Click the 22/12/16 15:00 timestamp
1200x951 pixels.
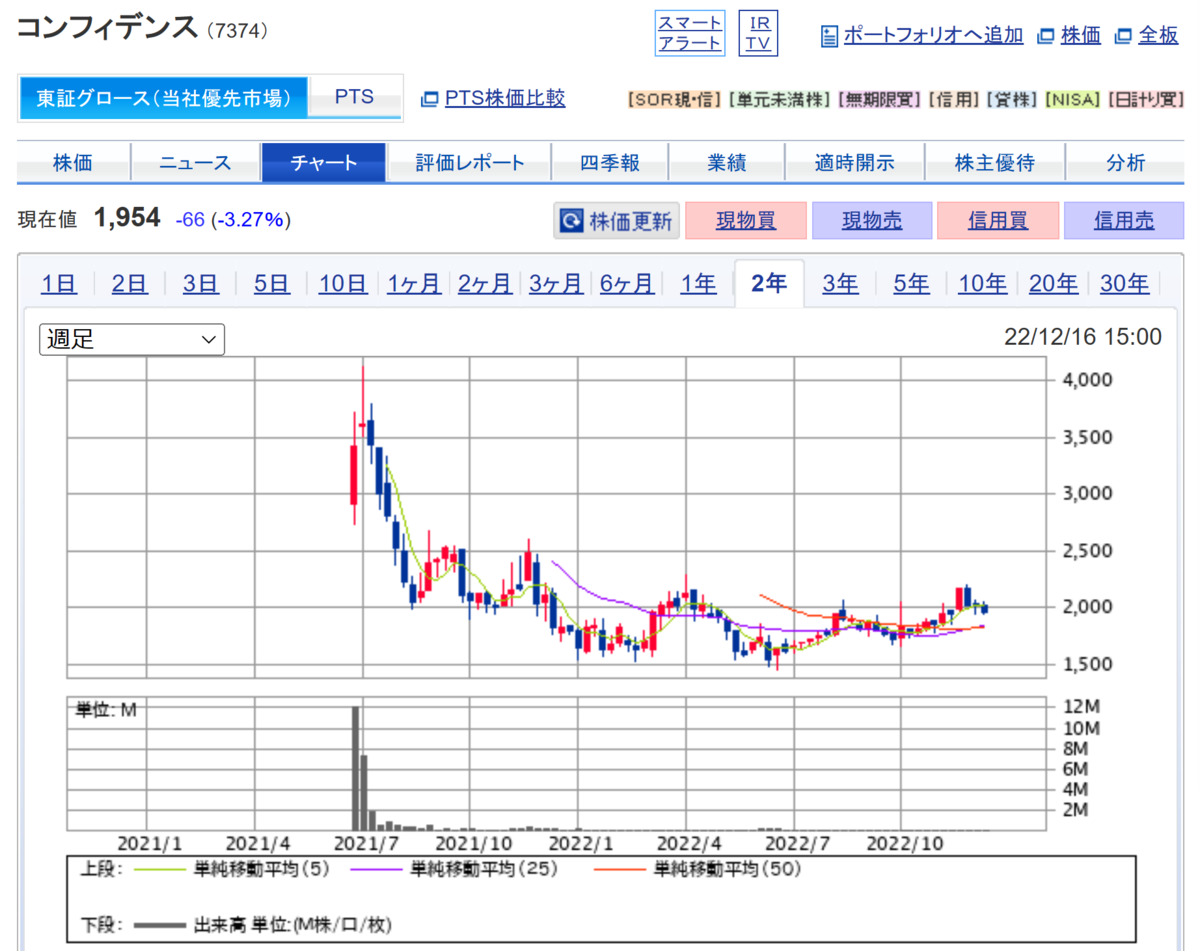[x=1083, y=337]
